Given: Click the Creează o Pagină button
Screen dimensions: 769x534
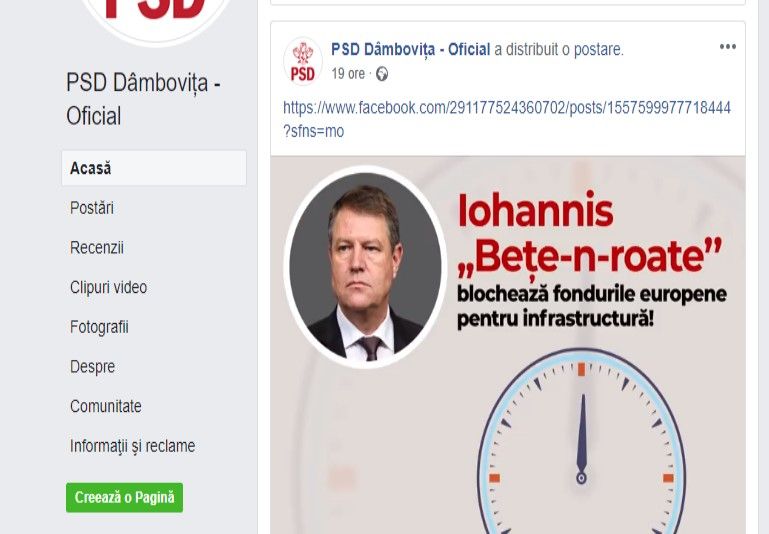Looking at the screenshot, I should [x=125, y=498].
